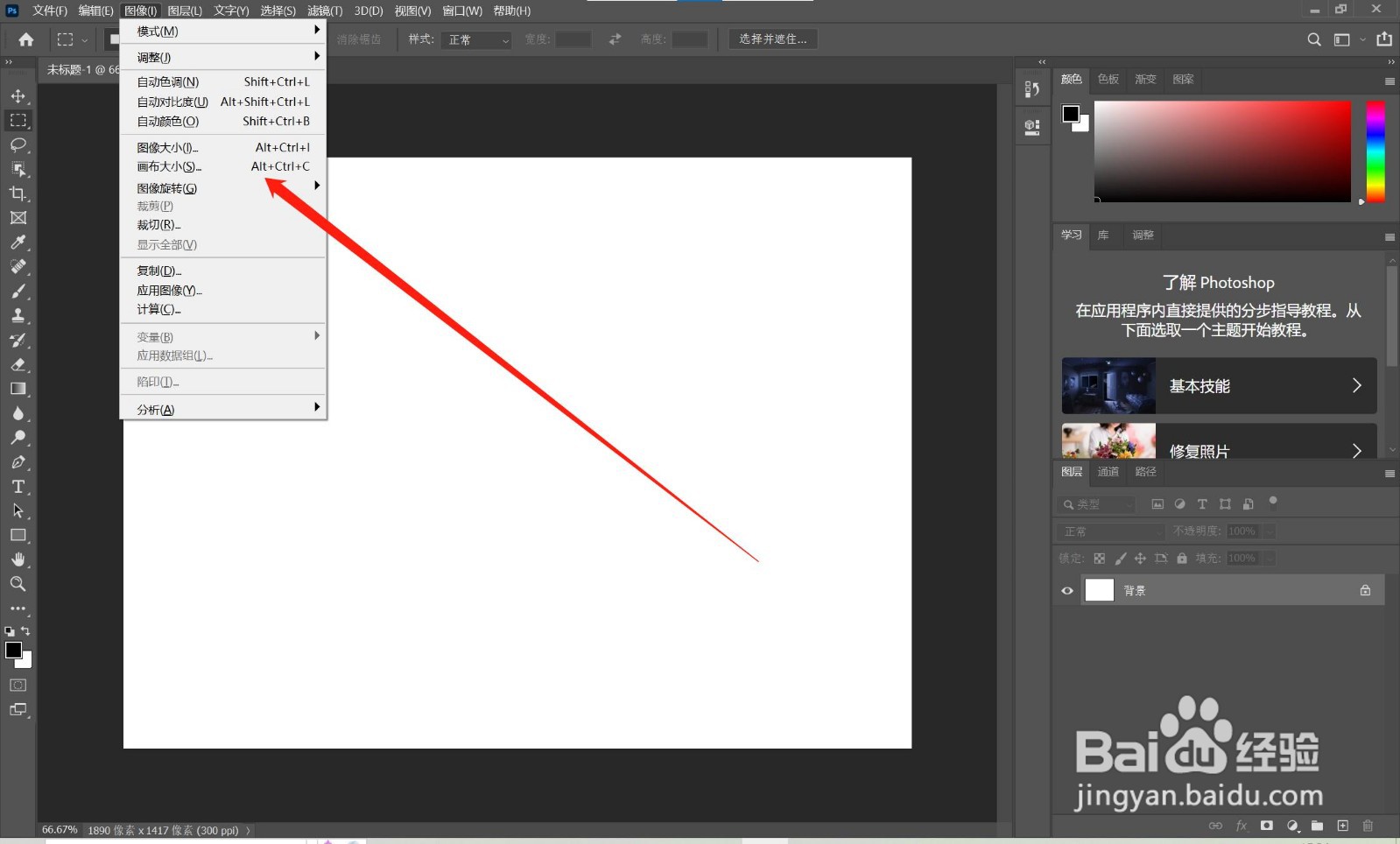
Task: Select the Clone Stamp tool
Action: coord(18,315)
